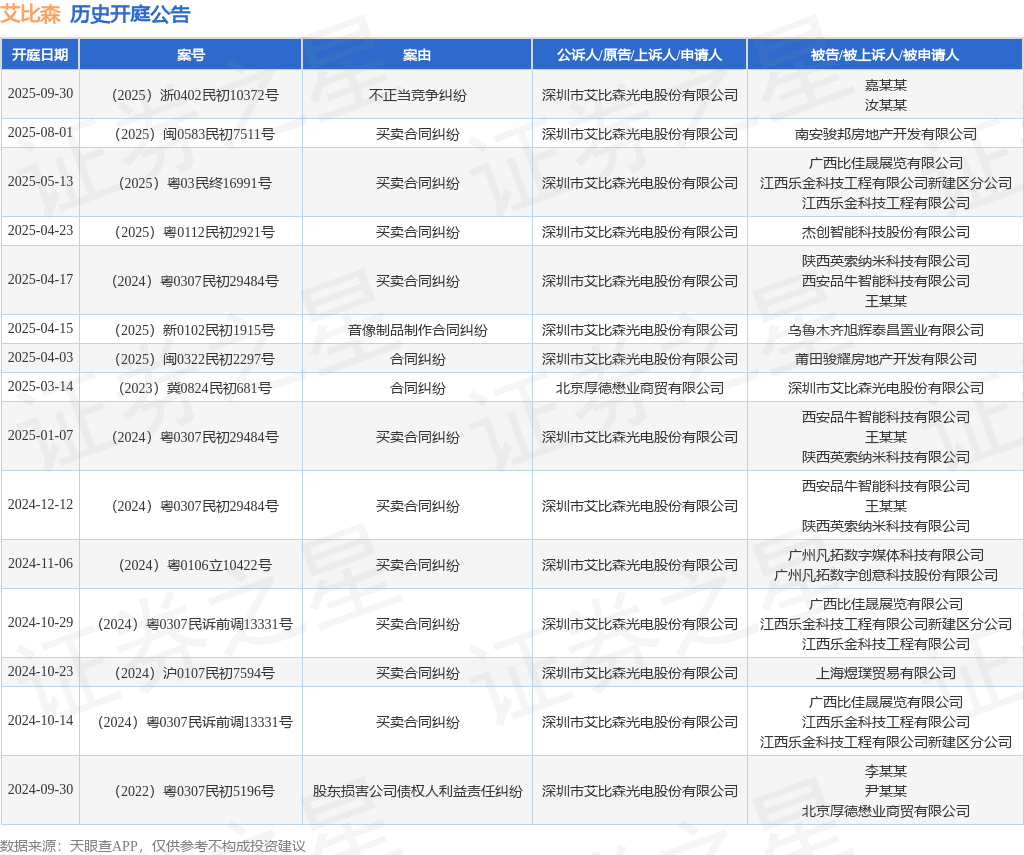This screenshot has width=1024, height=855.
Task: Select the date 2024-12-12
Action: point(40,504)
